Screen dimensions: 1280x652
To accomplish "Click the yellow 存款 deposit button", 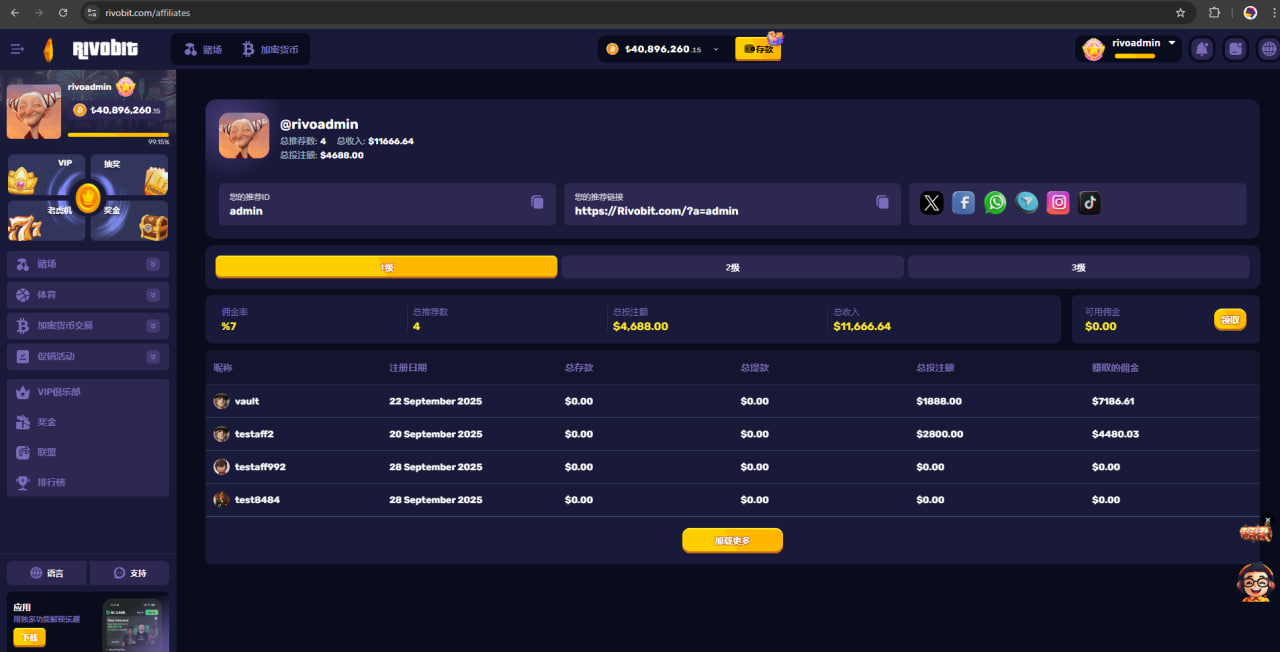I will (757, 49).
